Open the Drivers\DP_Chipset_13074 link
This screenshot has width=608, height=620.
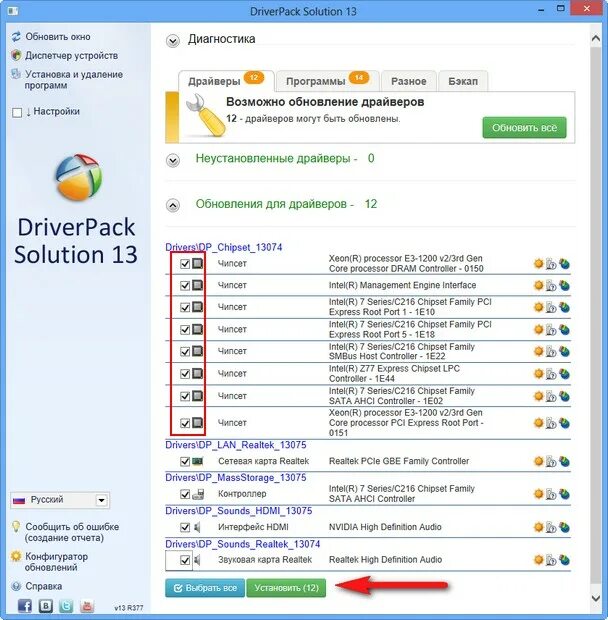point(224,247)
